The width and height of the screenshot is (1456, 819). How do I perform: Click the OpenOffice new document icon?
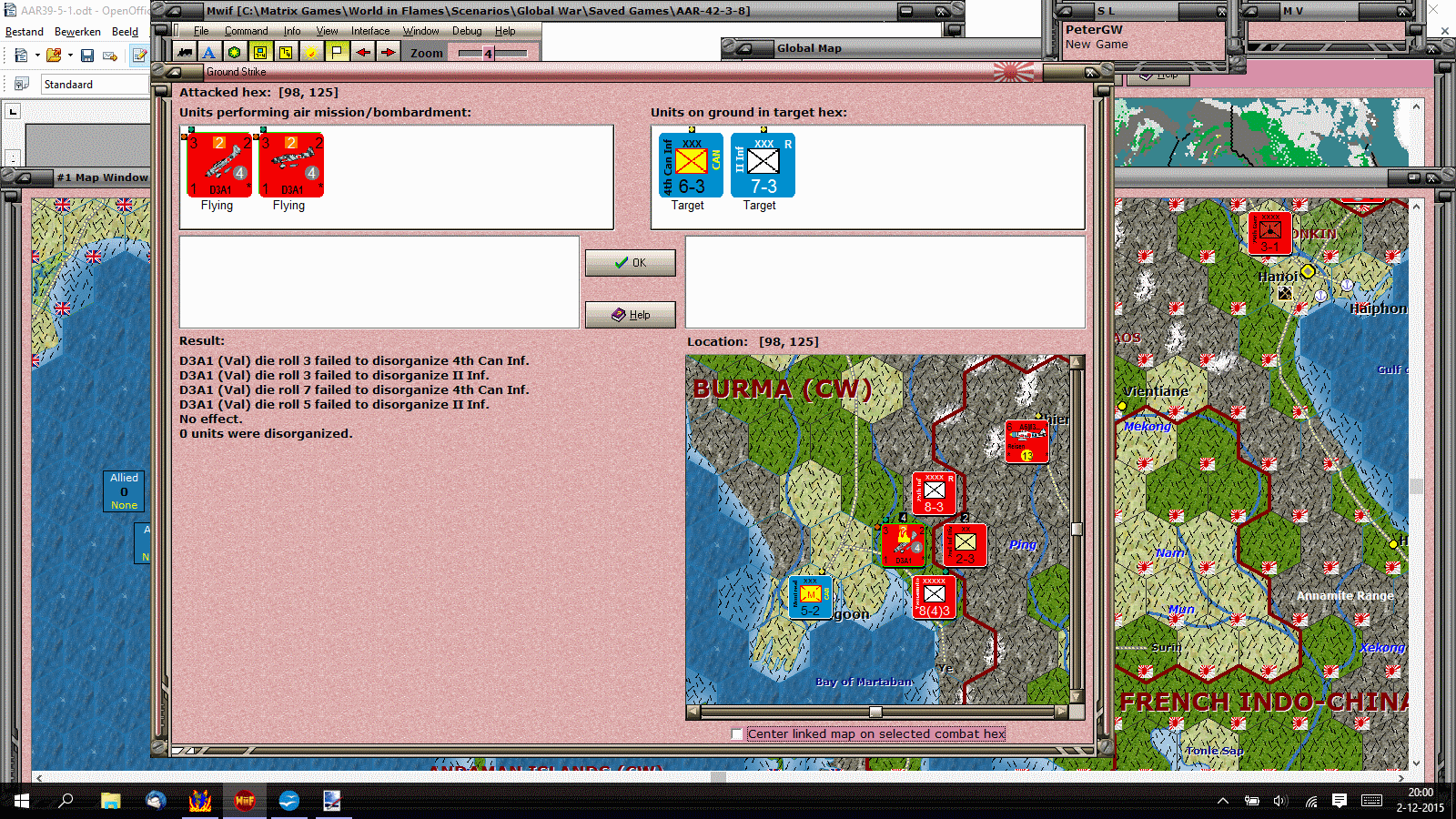tap(21, 56)
